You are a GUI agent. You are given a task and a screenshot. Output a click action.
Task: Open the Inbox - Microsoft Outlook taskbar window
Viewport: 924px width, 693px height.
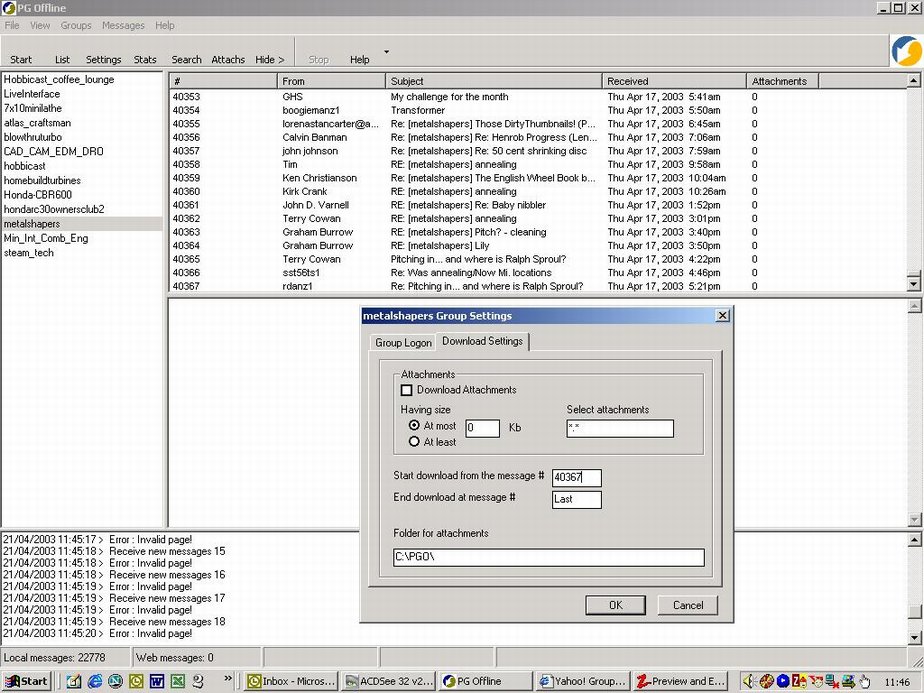click(x=291, y=681)
